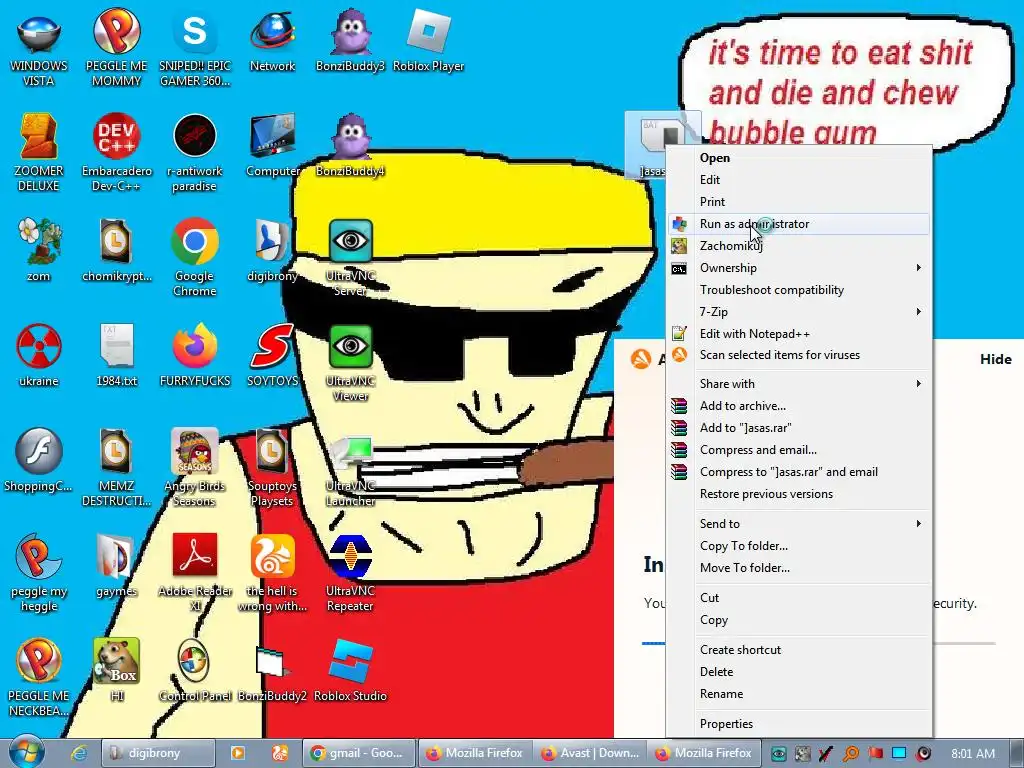1024x768 pixels.
Task: Select the Network desktop icon
Action: [272, 40]
